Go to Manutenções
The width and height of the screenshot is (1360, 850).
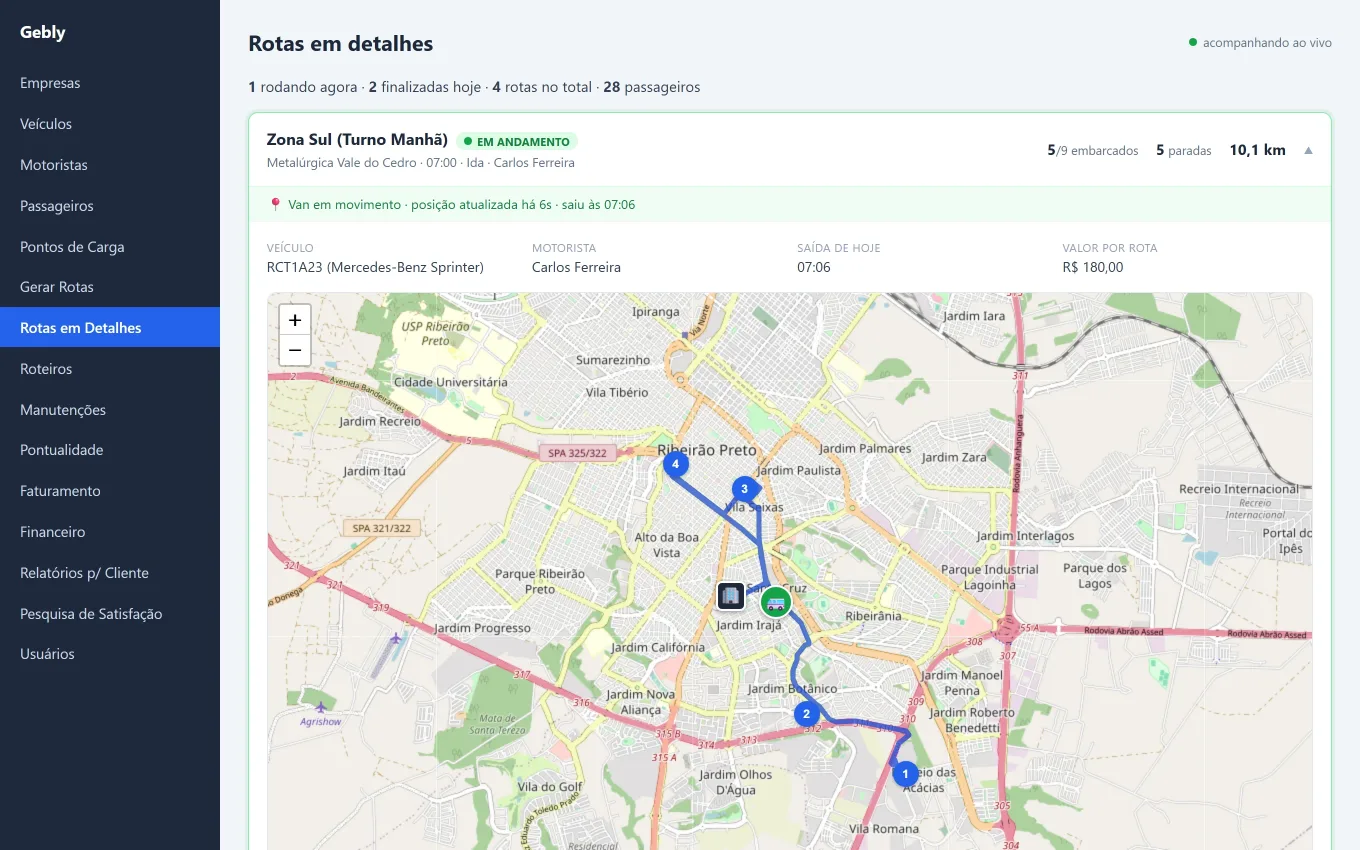110,410
